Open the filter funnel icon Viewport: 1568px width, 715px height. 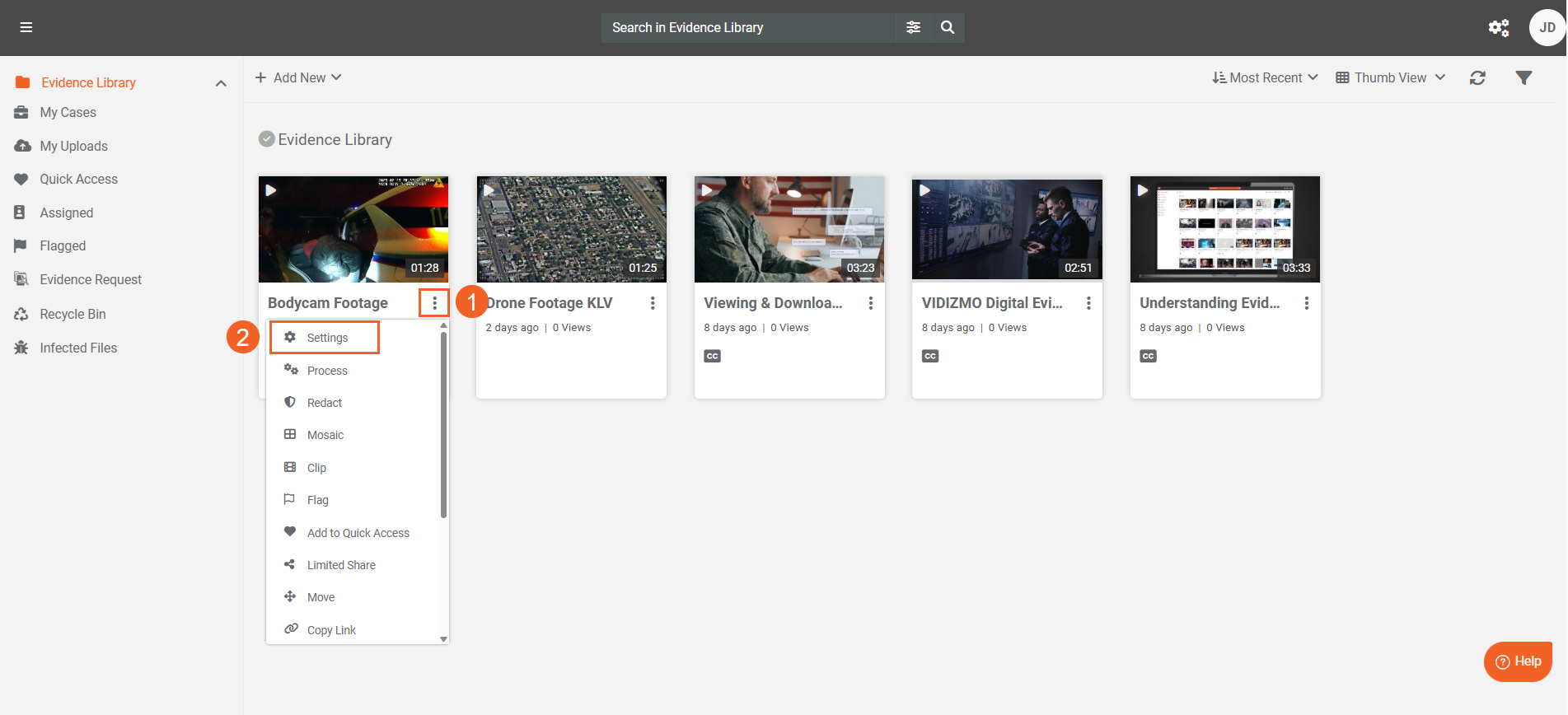pos(1524,77)
